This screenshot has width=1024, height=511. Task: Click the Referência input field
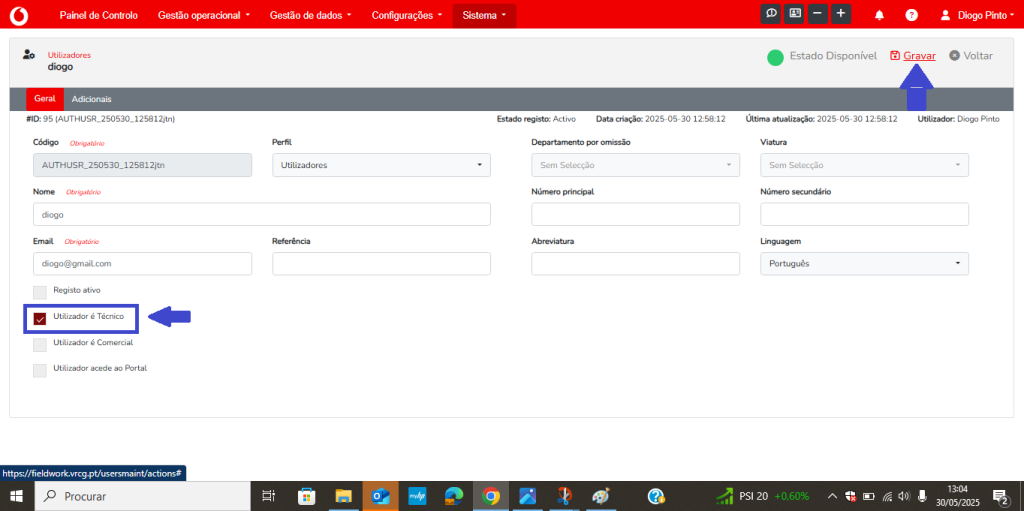(x=381, y=263)
